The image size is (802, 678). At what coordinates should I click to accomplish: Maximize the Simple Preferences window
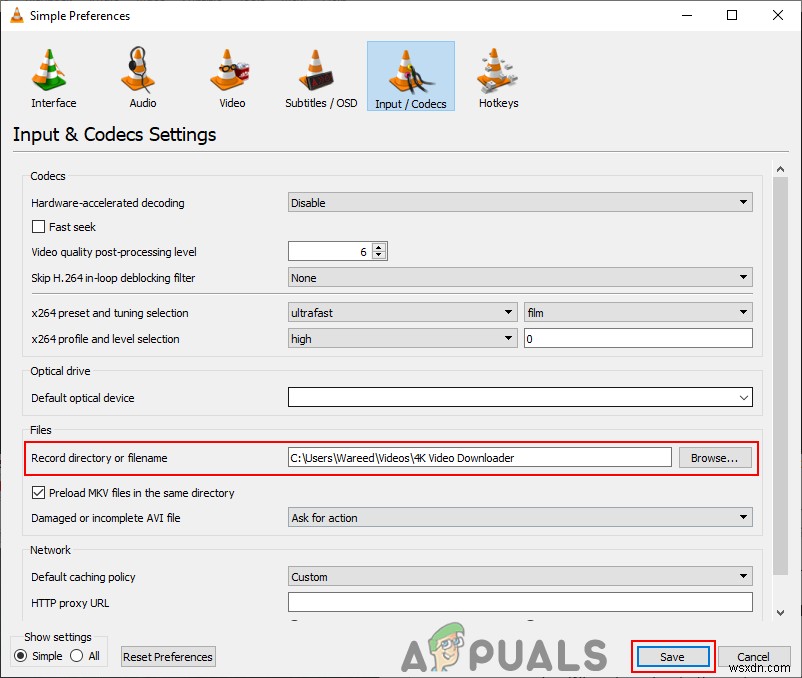pos(731,15)
